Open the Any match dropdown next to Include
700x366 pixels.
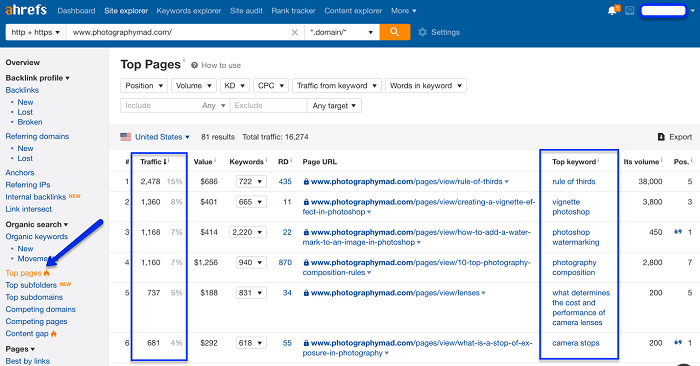[213, 106]
